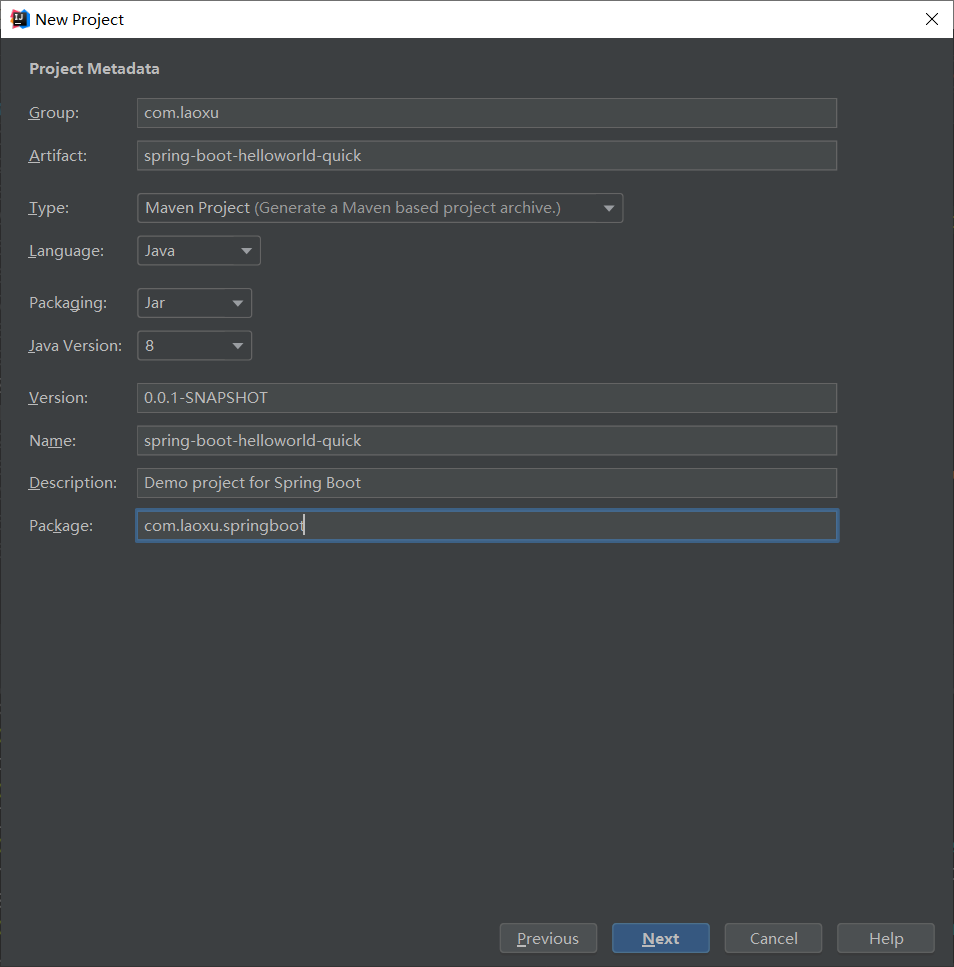The height and width of the screenshot is (967, 954).
Task: Focus the Version field with 0.0.1-SNAPSHOT
Action: [487, 398]
